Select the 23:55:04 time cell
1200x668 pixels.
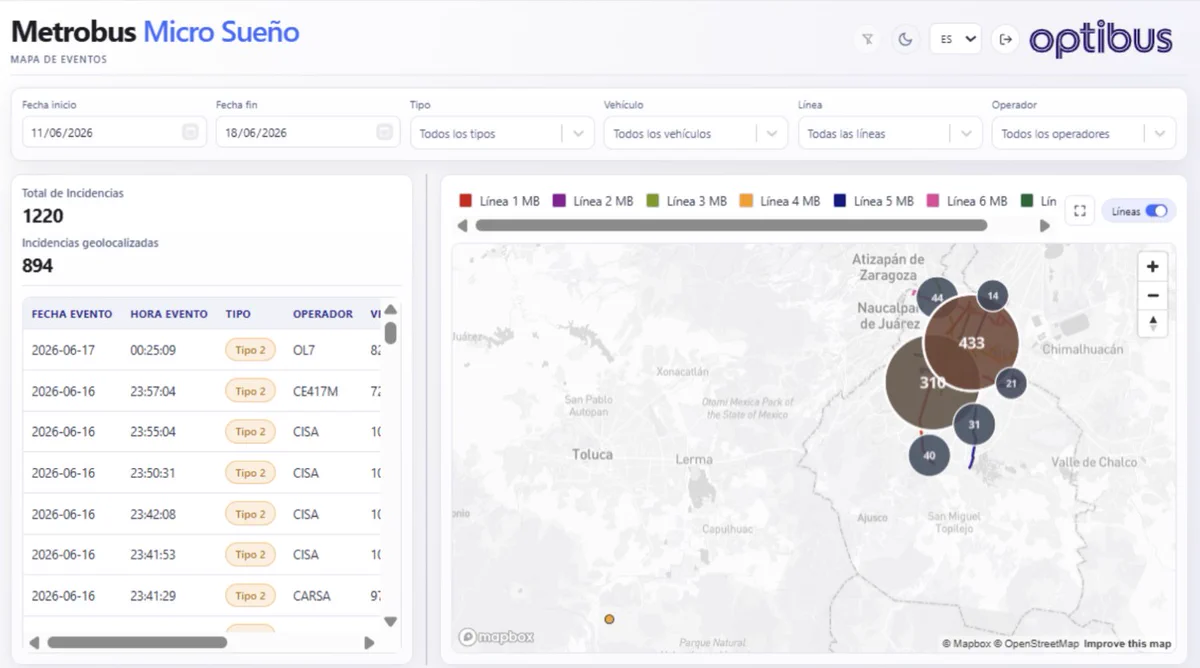coord(153,432)
